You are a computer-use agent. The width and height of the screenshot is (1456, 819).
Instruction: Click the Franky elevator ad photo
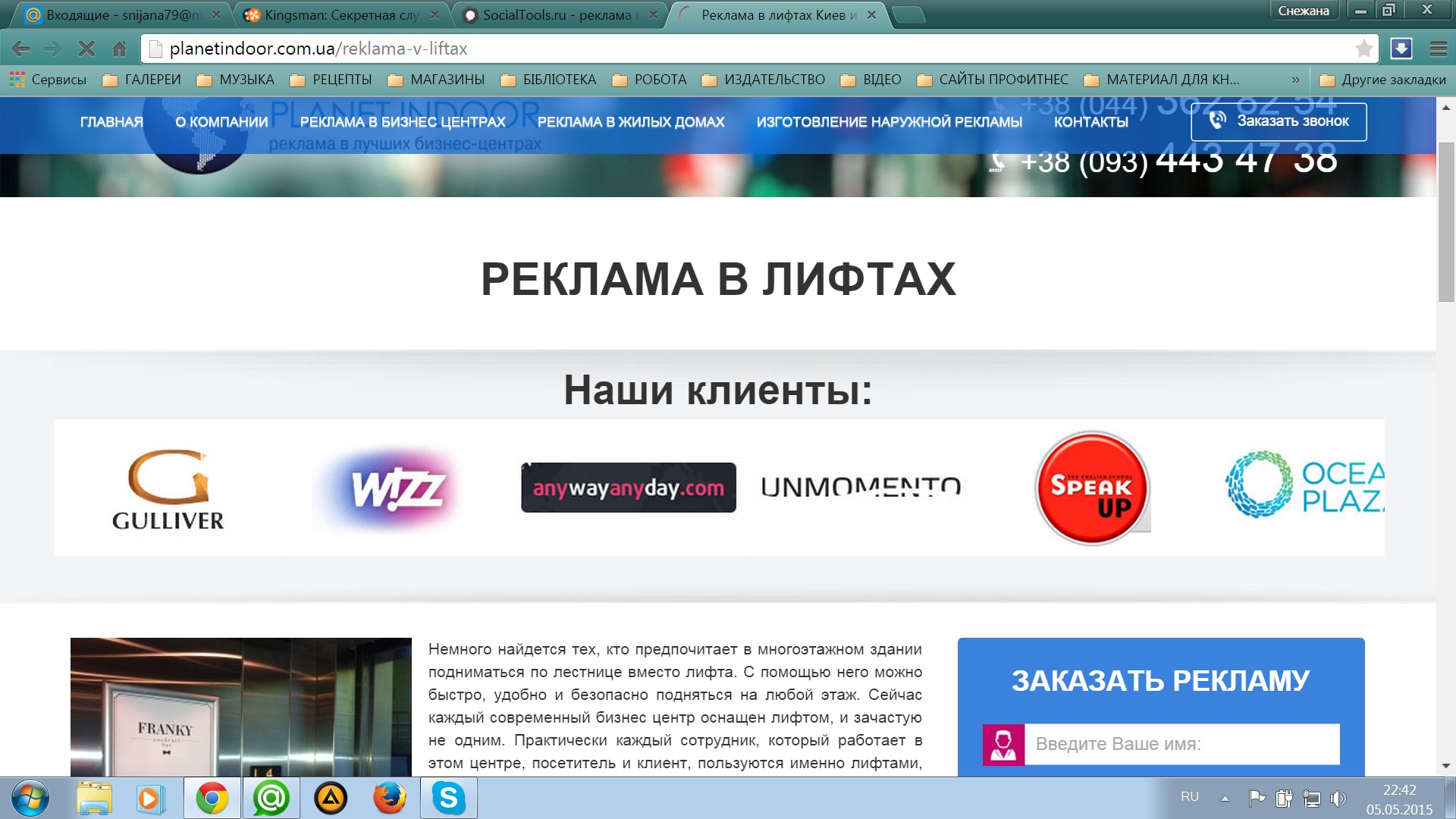point(241,707)
